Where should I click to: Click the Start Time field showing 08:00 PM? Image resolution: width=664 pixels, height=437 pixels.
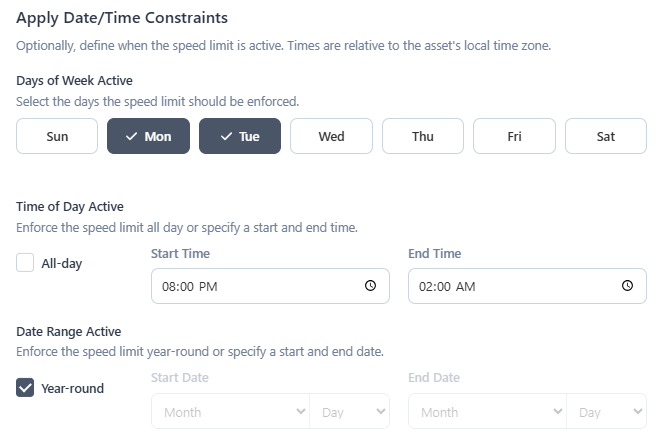pos(270,286)
